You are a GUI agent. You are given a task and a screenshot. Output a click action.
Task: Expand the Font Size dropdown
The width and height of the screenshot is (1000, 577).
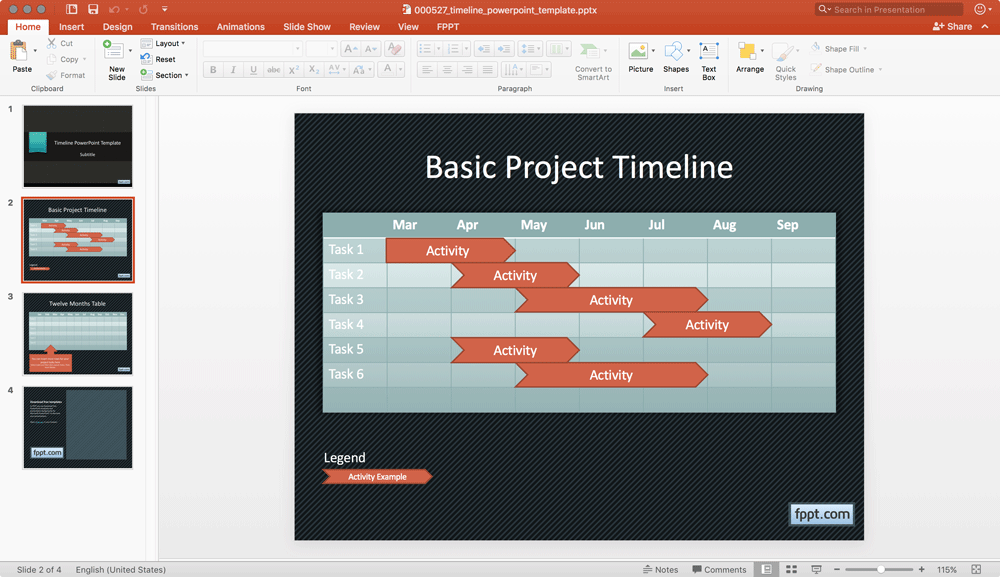[x=331, y=47]
